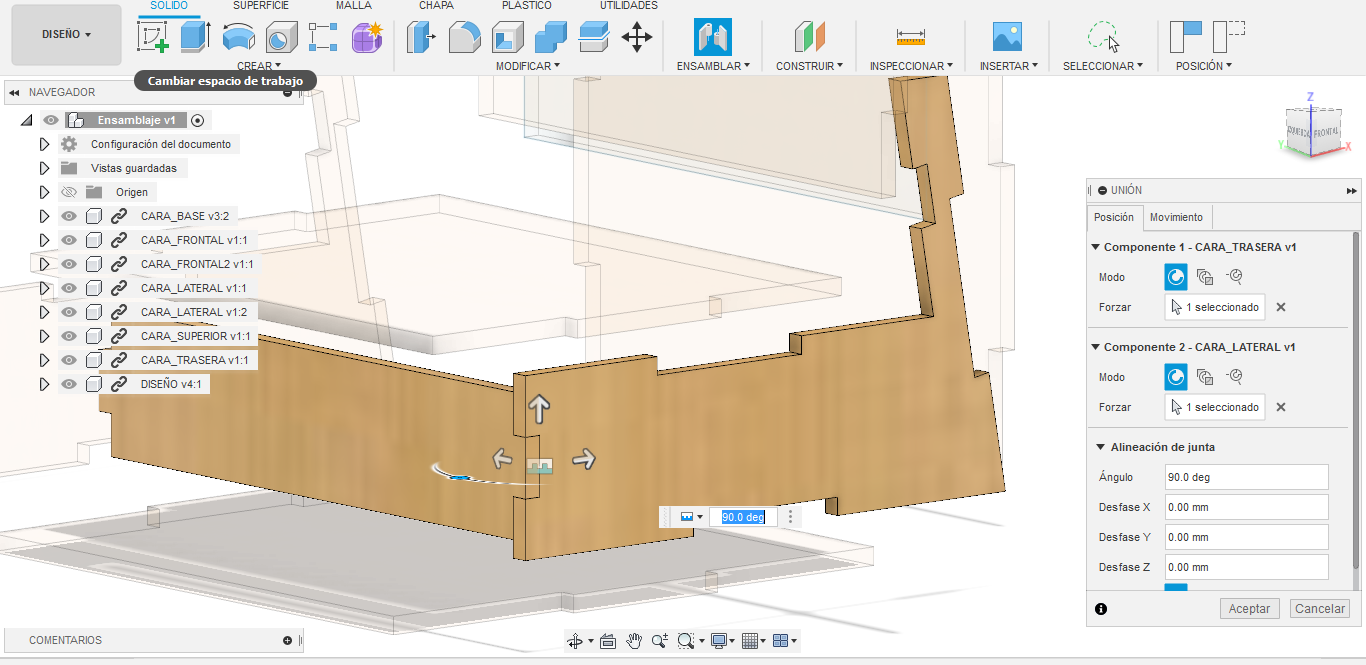This screenshot has height=665, width=1366.
Task: Expand the Configuración del documento node
Action: [x=44, y=144]
